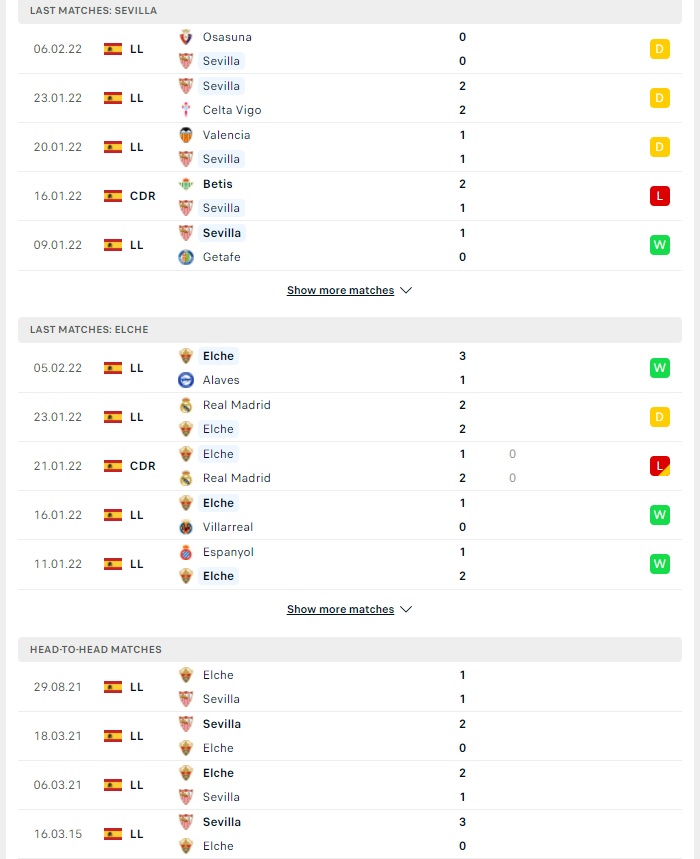The height and width of the screenshot is (859, 700).
Task: Click the Espanyol crest icon
Action: click(186, 552)
